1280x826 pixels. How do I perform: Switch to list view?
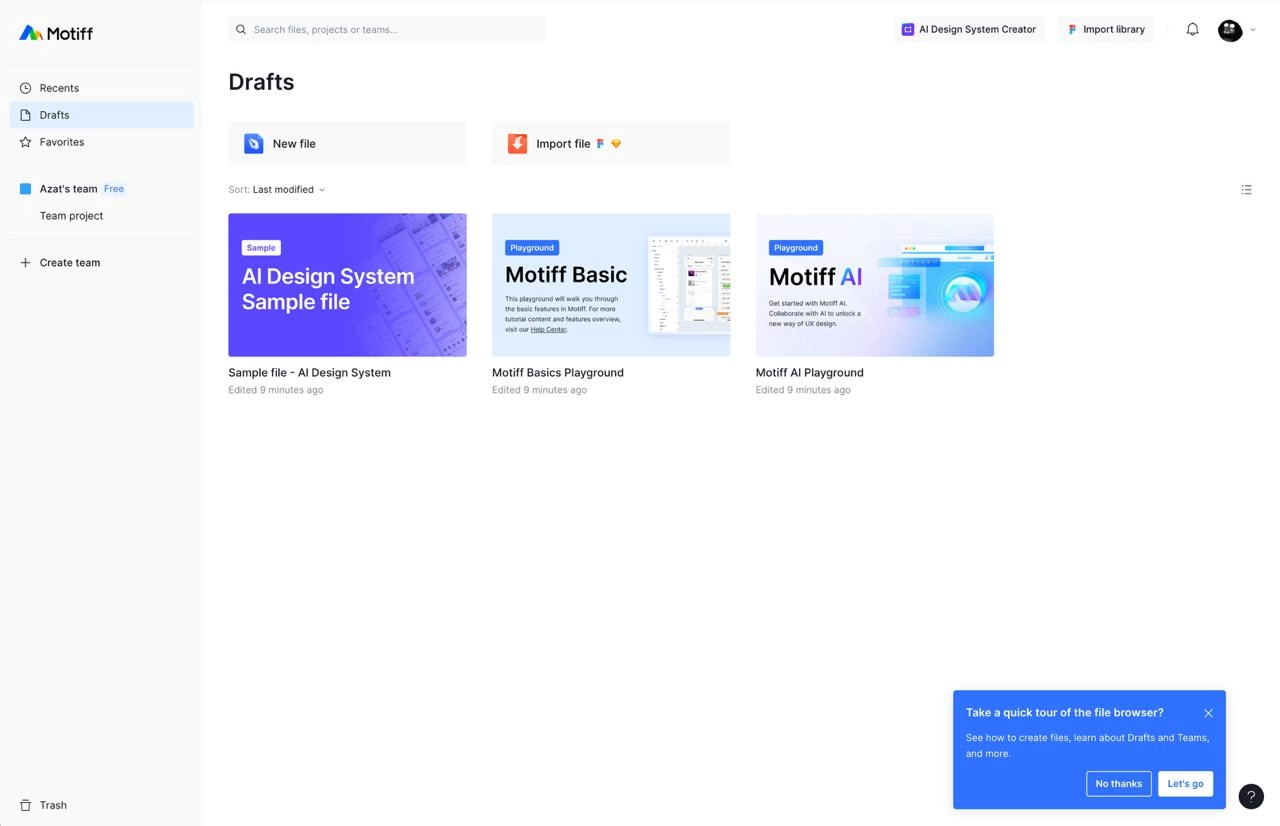click(x=1246, y=190)
